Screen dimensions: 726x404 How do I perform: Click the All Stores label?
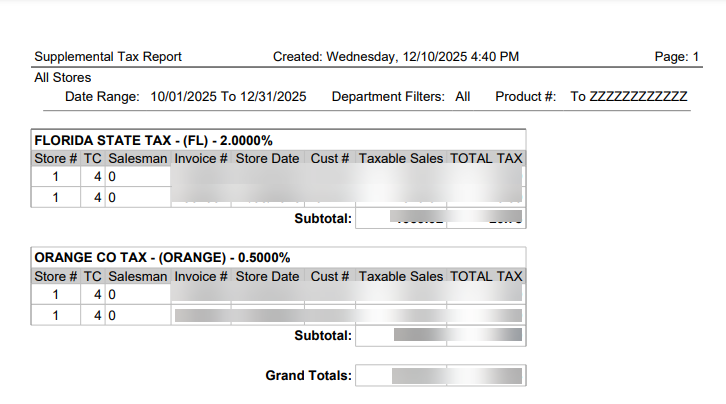click(x=62, y=77)
